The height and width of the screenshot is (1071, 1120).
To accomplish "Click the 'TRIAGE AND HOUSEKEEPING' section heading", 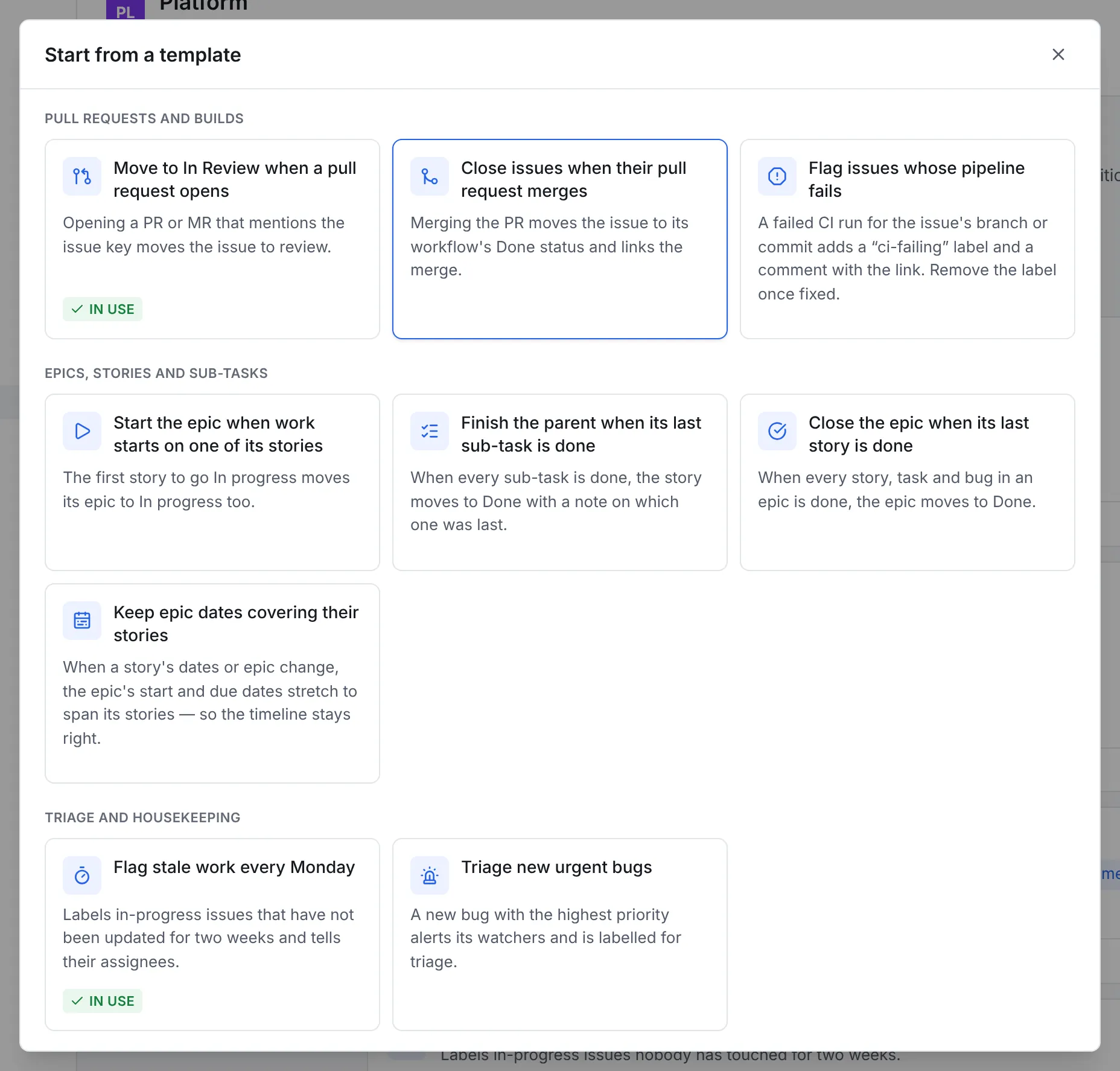I will pyautogui.click(x=142, y=817).
